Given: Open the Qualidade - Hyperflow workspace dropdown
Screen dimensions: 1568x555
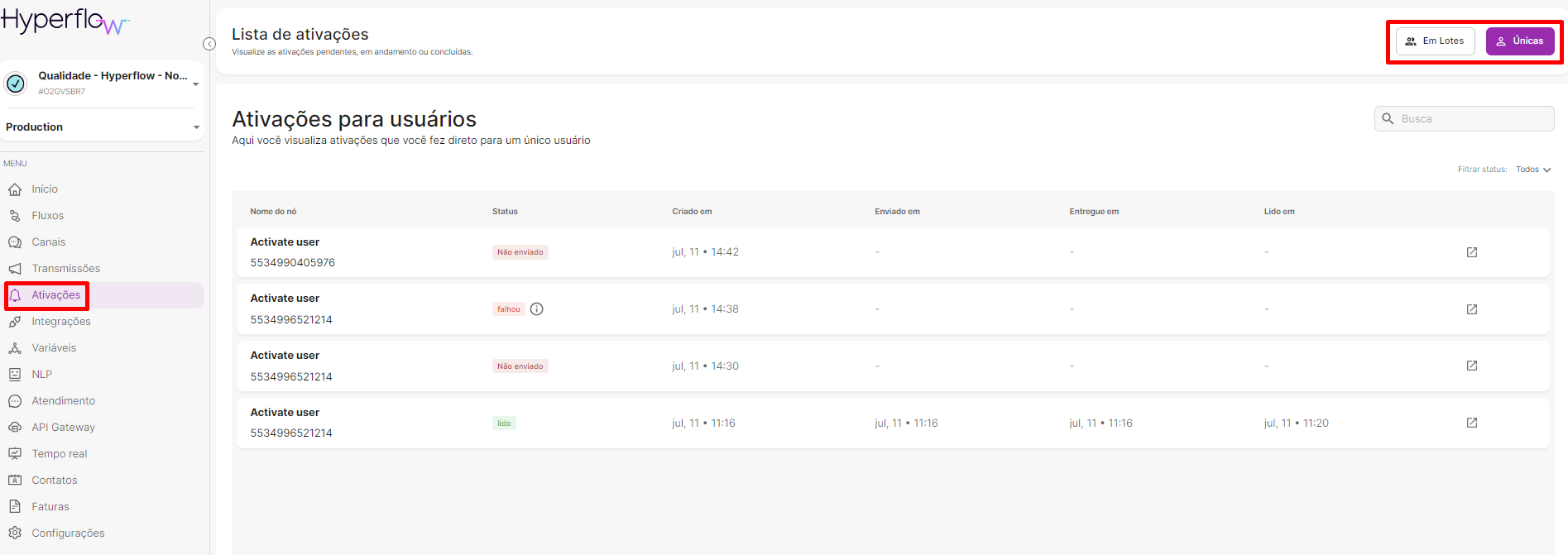Looking at the screenshot, I should point(196,84).
